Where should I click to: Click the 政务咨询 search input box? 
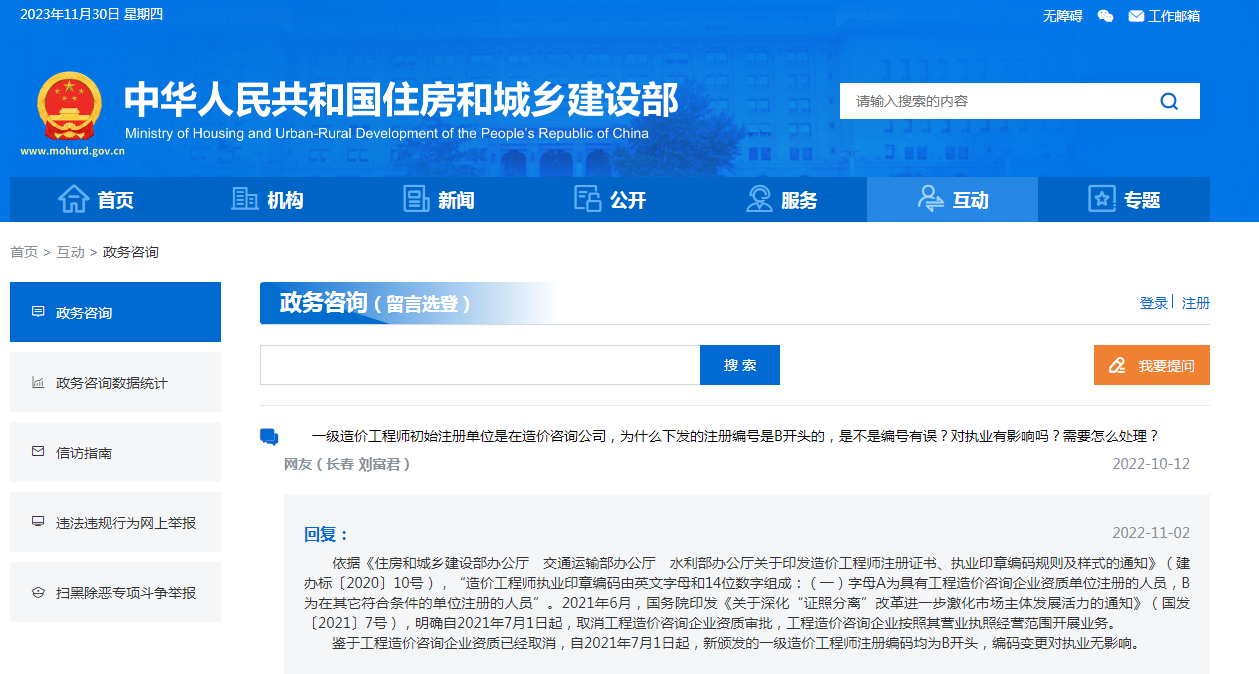click(480, 365)
